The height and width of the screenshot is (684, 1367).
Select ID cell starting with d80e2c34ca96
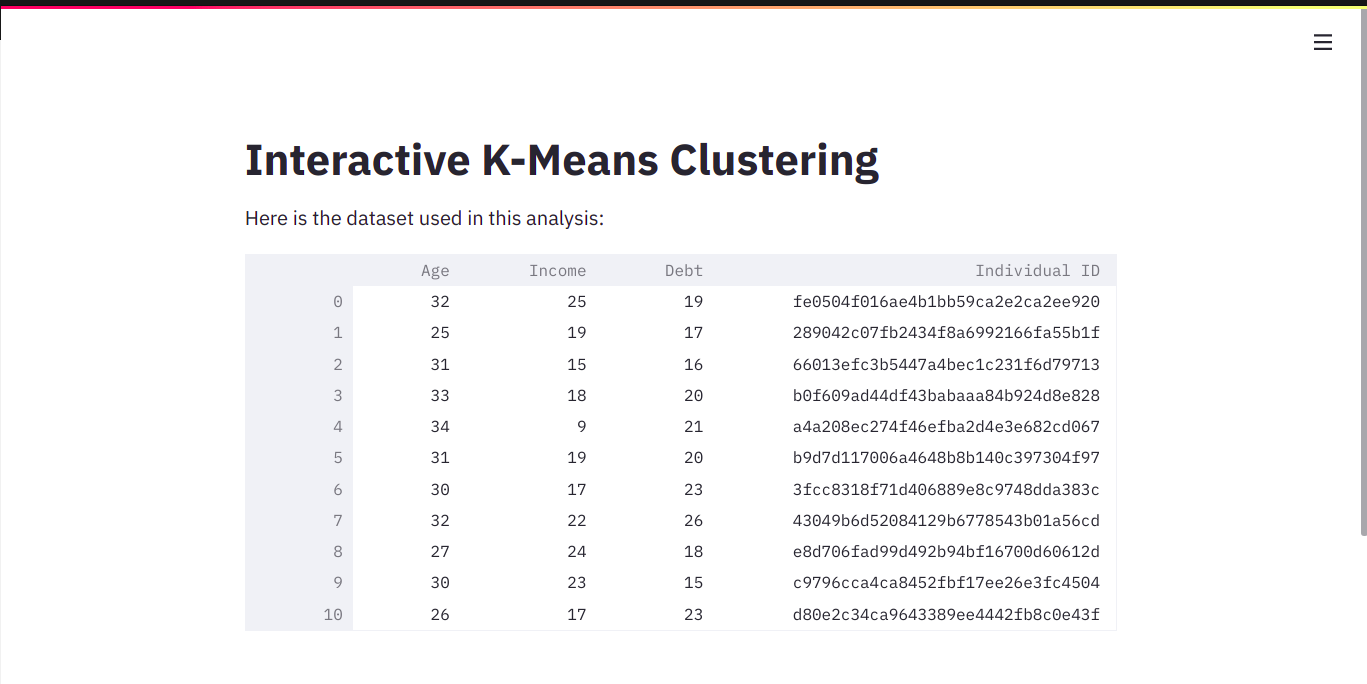pyautogui.click(x=914, y=614)
